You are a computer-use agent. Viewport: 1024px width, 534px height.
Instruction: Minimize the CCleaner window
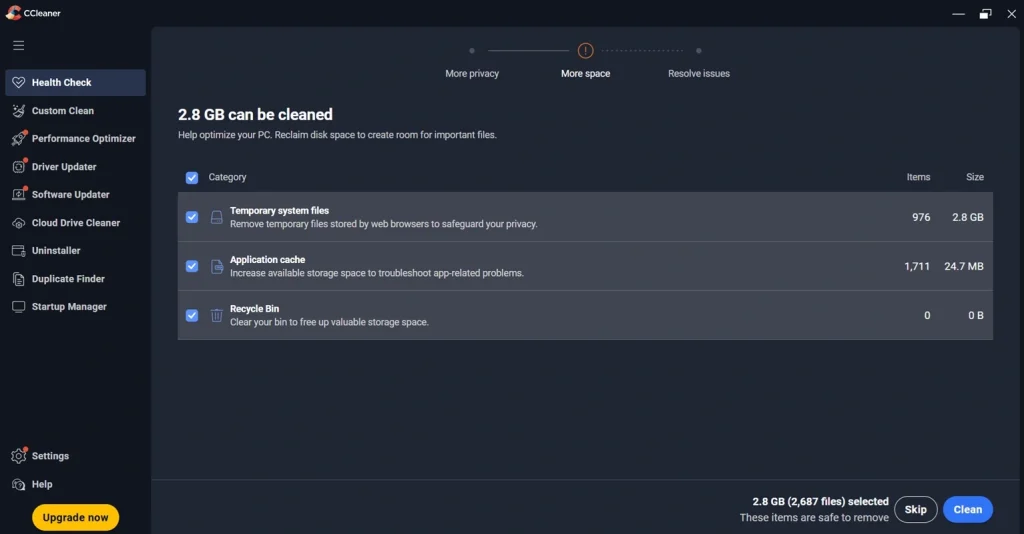958,14
